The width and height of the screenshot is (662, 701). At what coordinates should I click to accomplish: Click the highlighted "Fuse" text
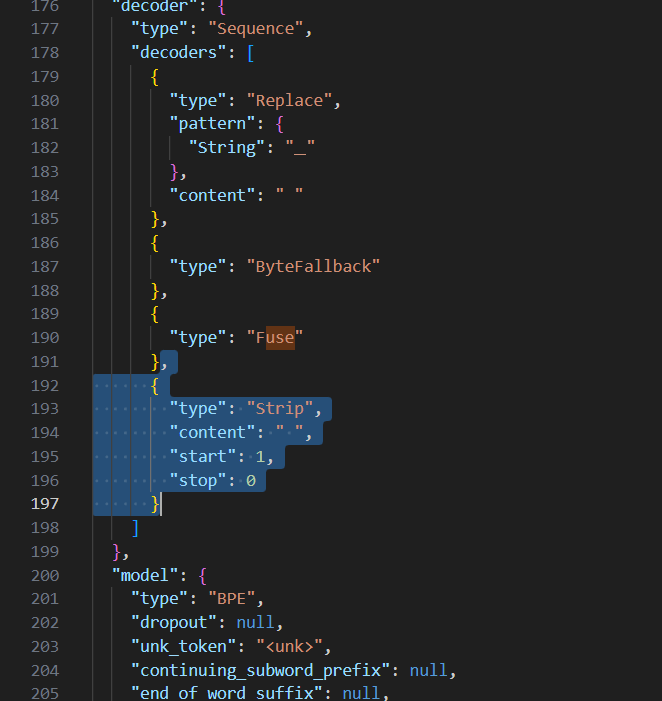click(274, 338)
